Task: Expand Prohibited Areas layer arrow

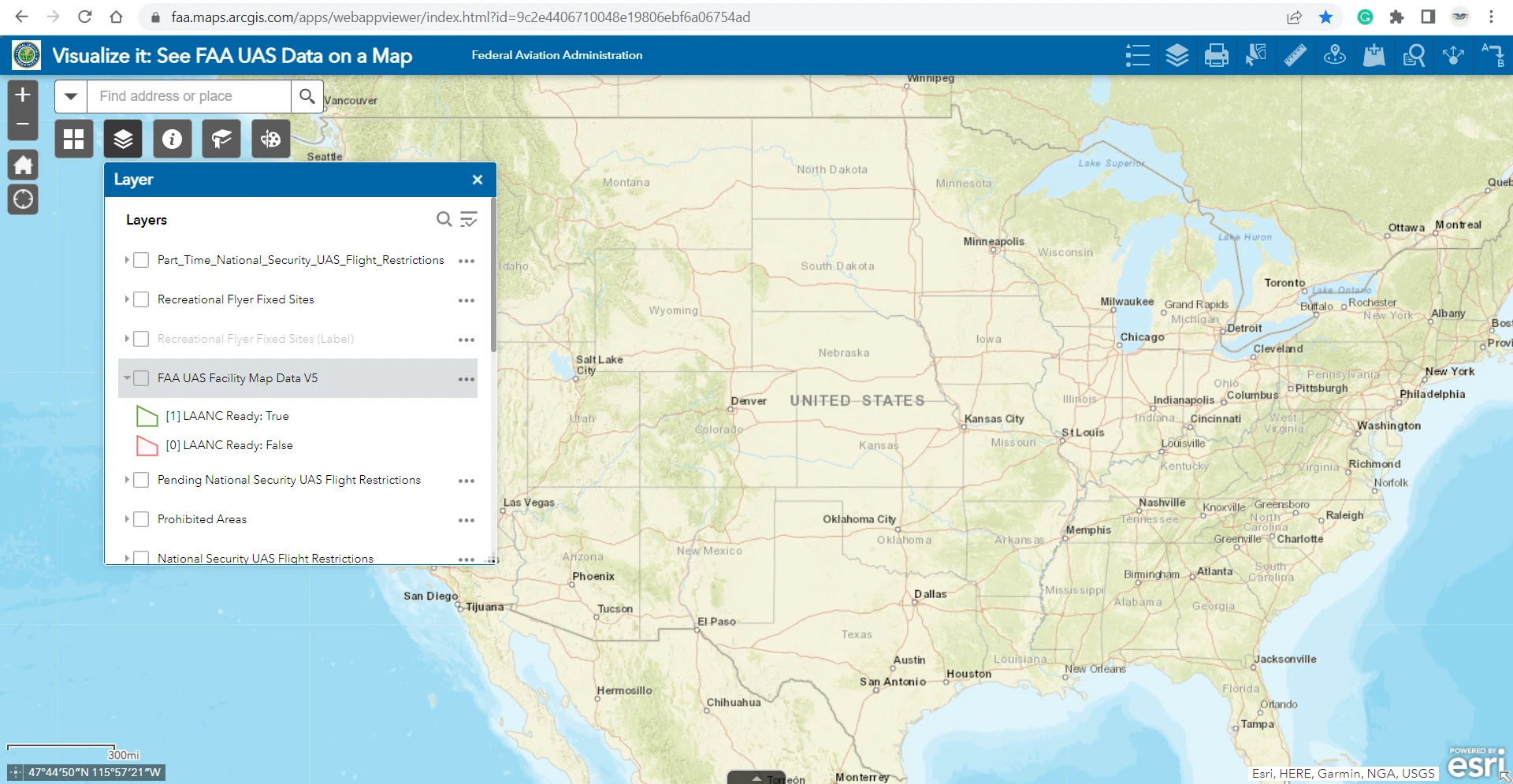Action: 126,518
